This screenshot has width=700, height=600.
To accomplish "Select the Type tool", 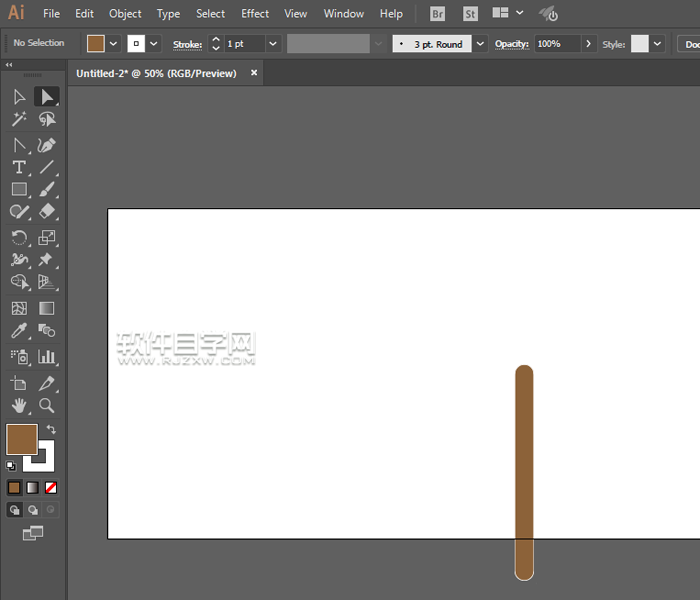I will pyautogui.click(x=19, y=167).
